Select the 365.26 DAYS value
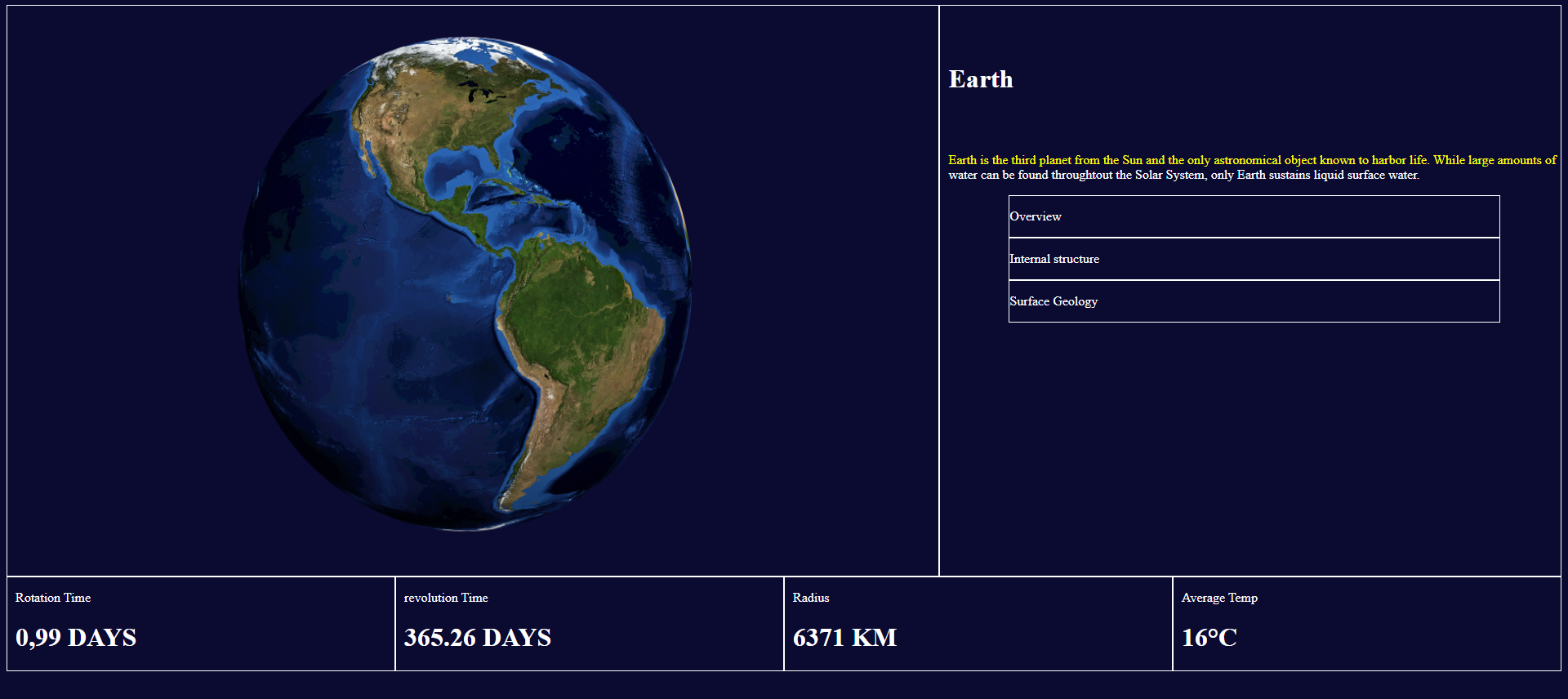 point(477,637)
